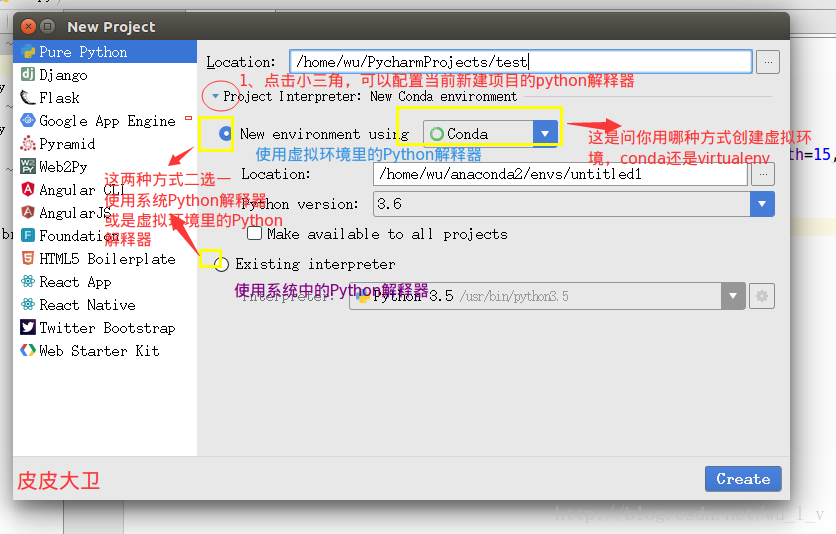Click the HTML5 Boilerplate label text
Screen dimensions: 836x534
[x=107, y=259]
